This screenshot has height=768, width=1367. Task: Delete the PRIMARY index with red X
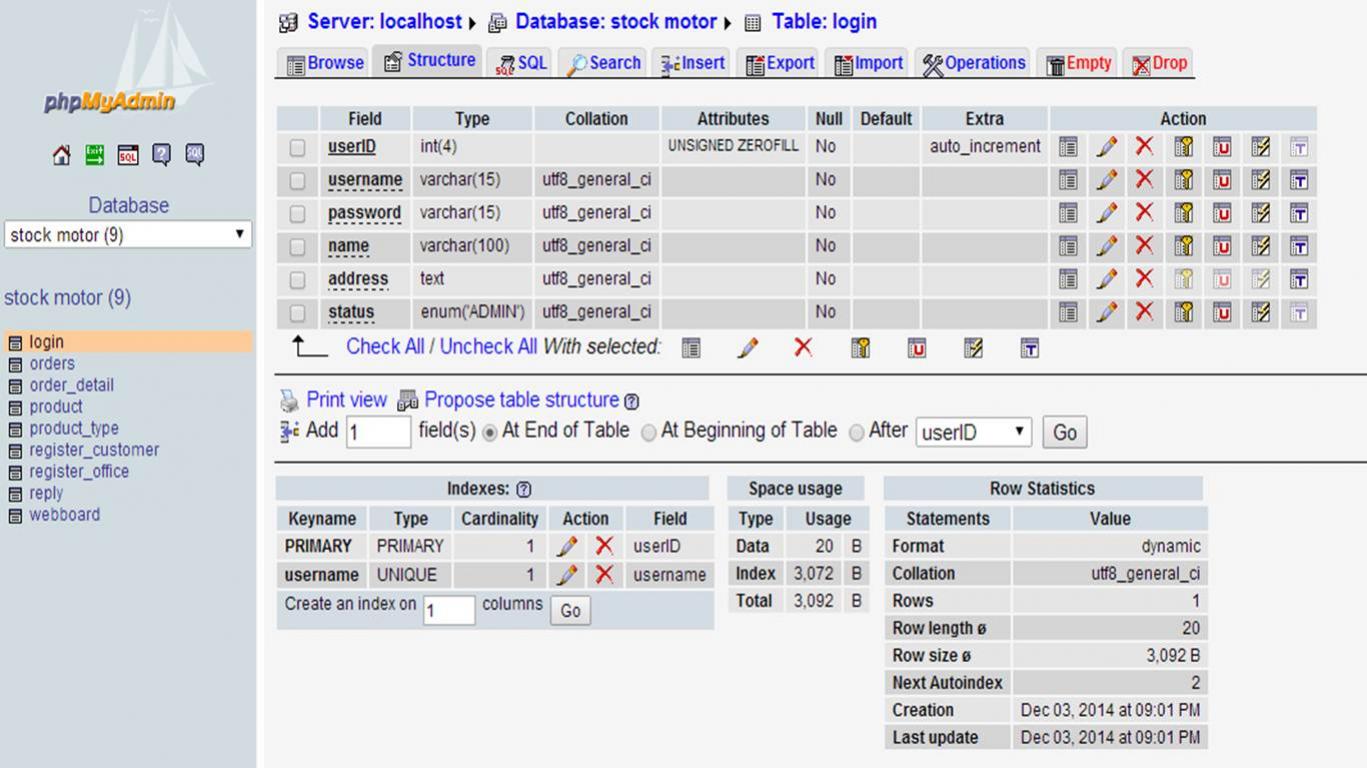point(604,546)
